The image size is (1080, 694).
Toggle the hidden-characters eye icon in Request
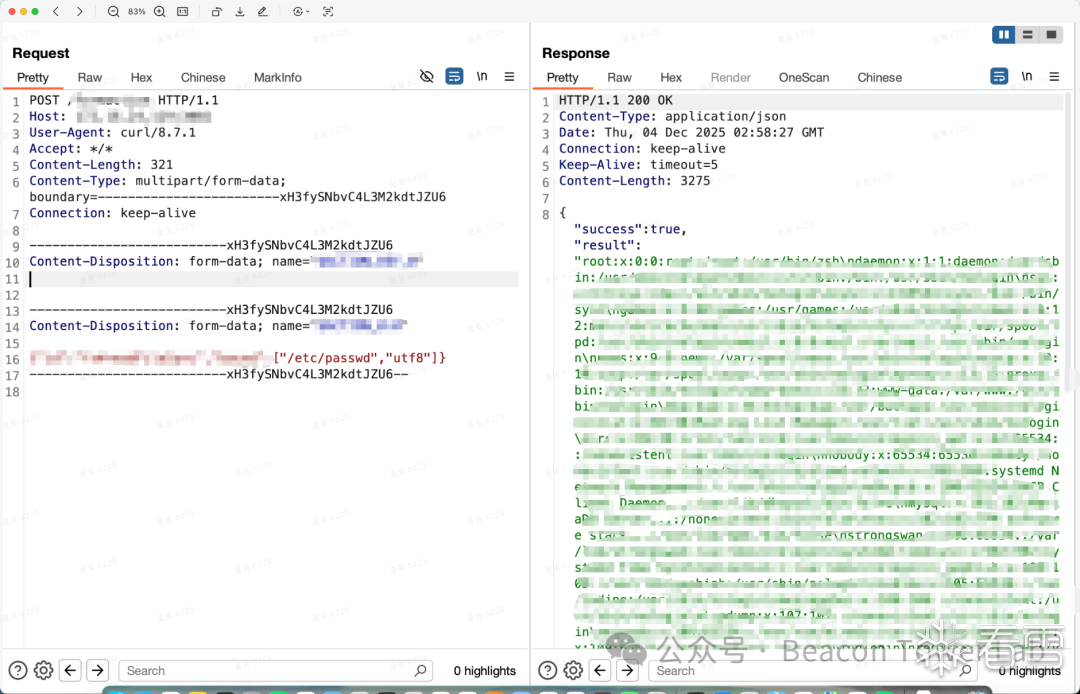point(427,76)
